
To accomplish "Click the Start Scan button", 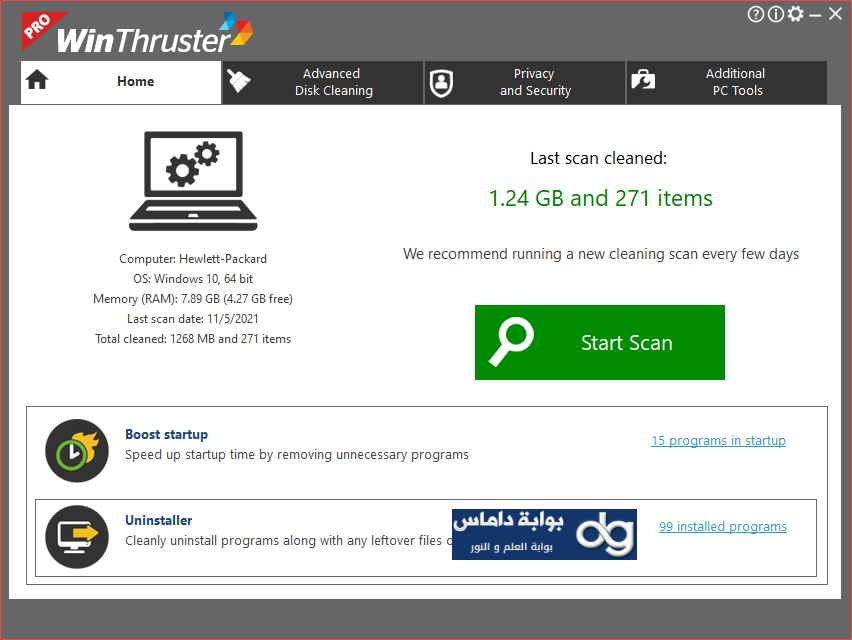I will (600, 342).
